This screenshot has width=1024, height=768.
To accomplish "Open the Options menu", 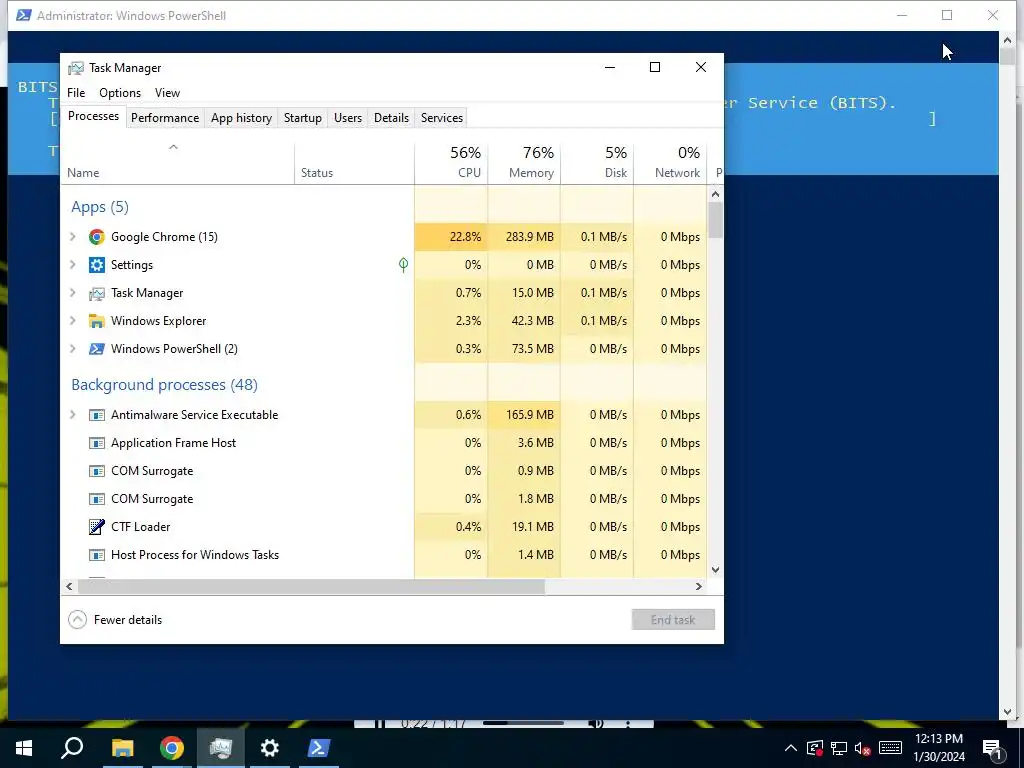I will tap(120, 93).
